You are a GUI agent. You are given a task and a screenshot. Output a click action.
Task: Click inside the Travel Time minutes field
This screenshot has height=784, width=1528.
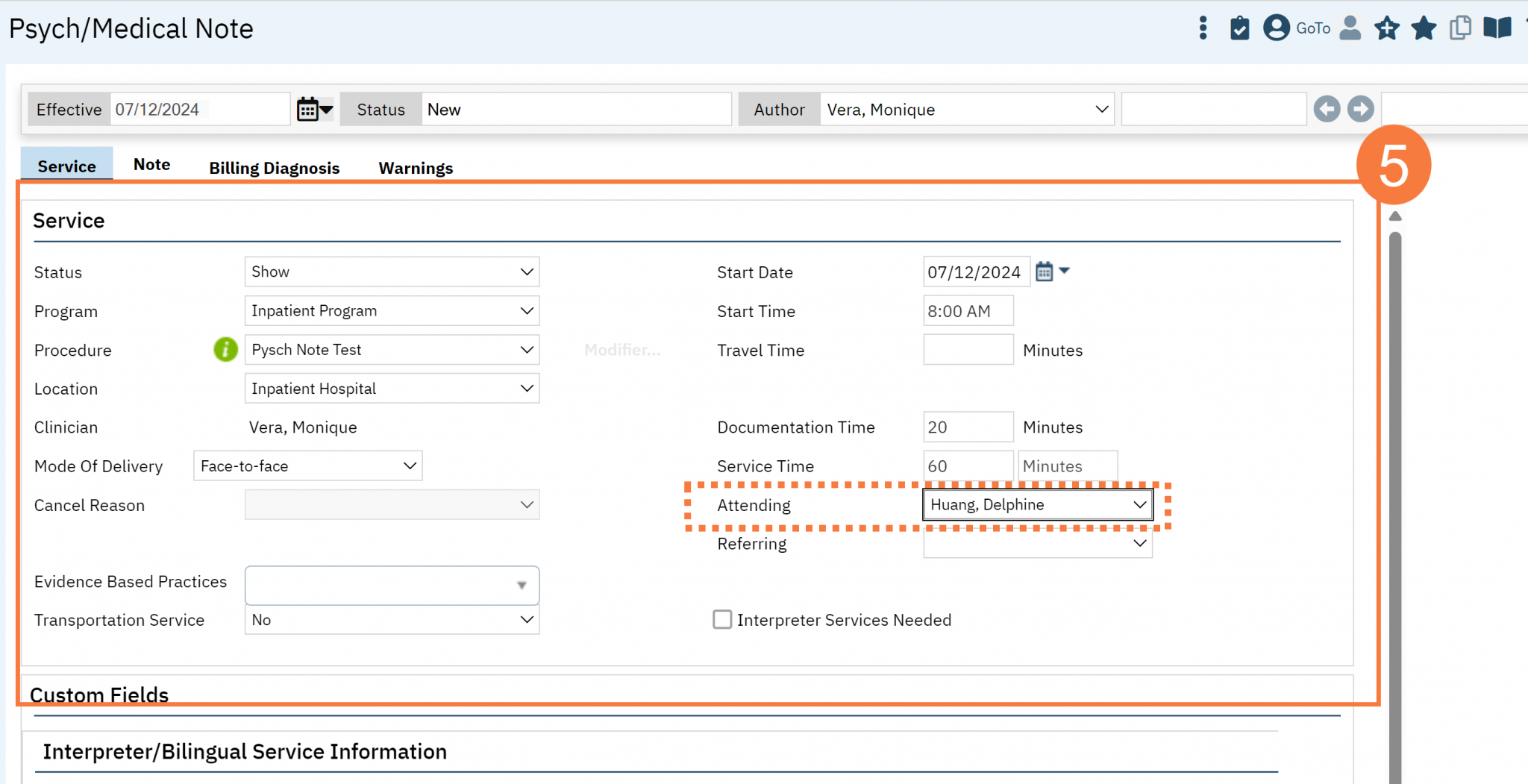(968, 349)
